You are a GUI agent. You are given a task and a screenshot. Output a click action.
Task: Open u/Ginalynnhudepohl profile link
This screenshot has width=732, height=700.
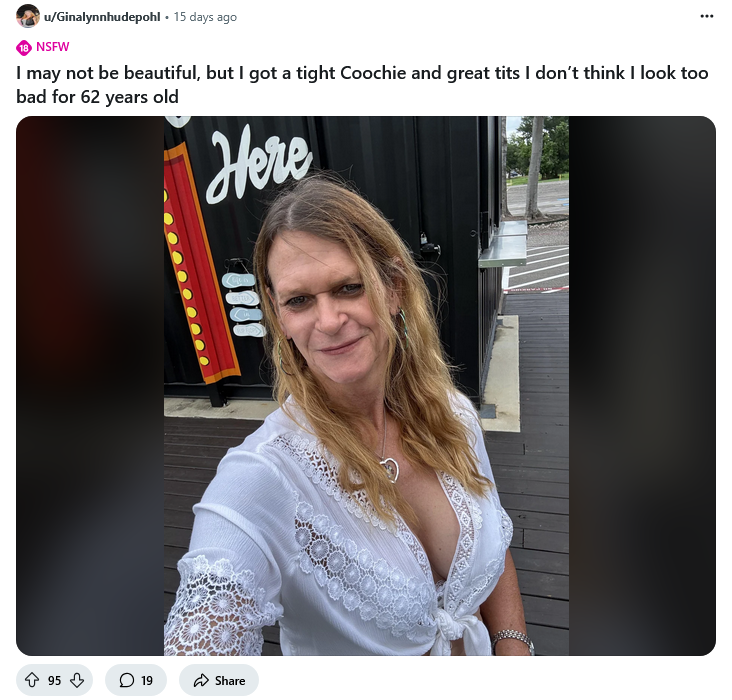coord(102,17)
